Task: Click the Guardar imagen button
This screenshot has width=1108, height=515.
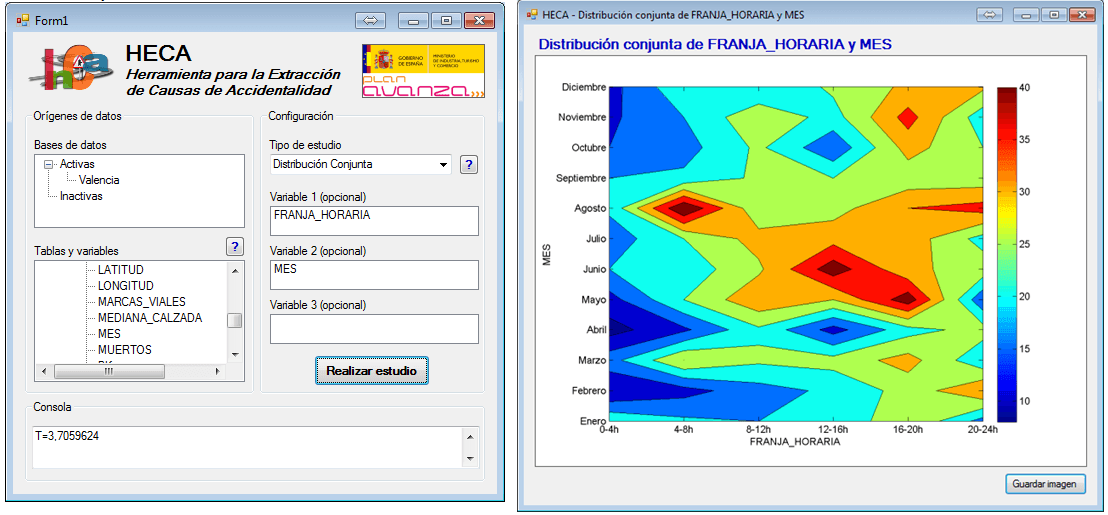Action: (x=1045, y=484)
